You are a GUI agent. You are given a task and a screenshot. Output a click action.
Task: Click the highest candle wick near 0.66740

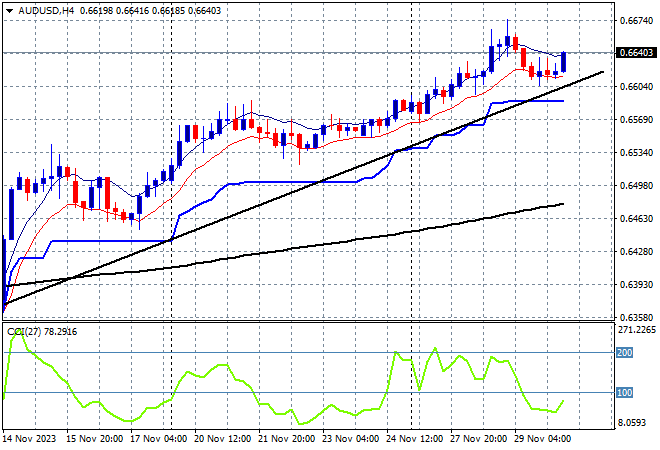pyautogui.click(x=507, y=22)
